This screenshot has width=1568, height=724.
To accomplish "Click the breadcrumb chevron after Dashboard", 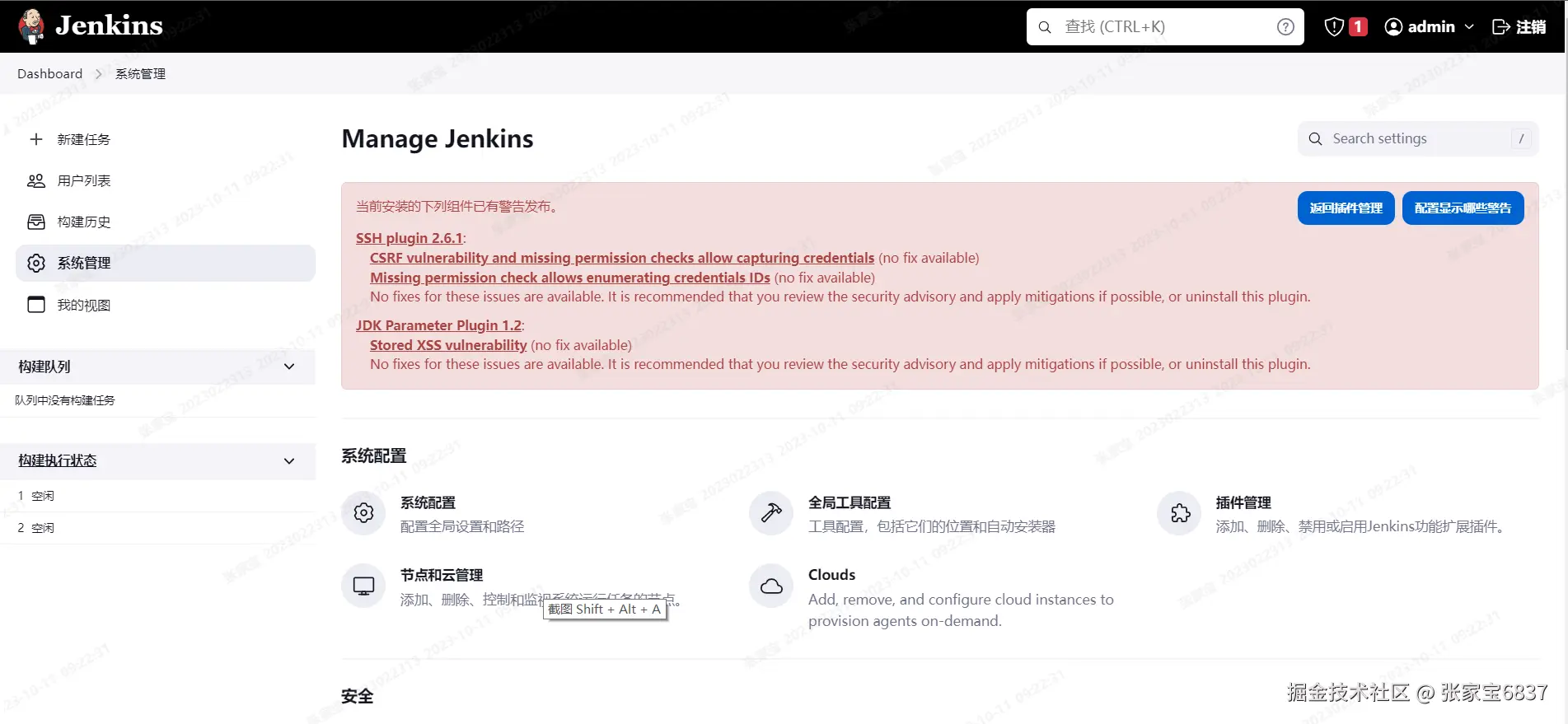I will click(99, 74).
